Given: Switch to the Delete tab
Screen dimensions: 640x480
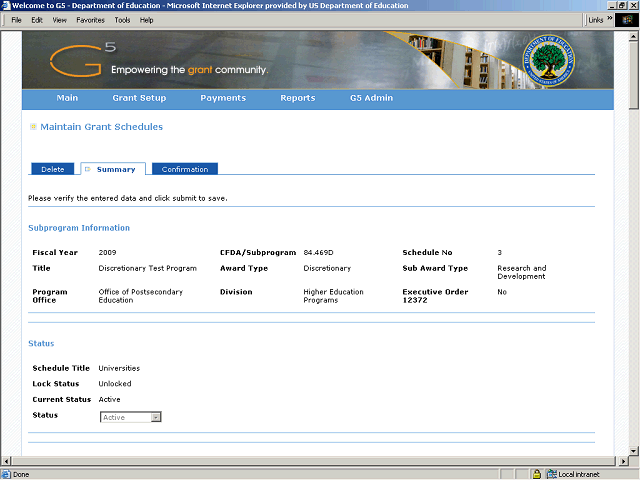Looking at the screenshot, I should 53,169.
